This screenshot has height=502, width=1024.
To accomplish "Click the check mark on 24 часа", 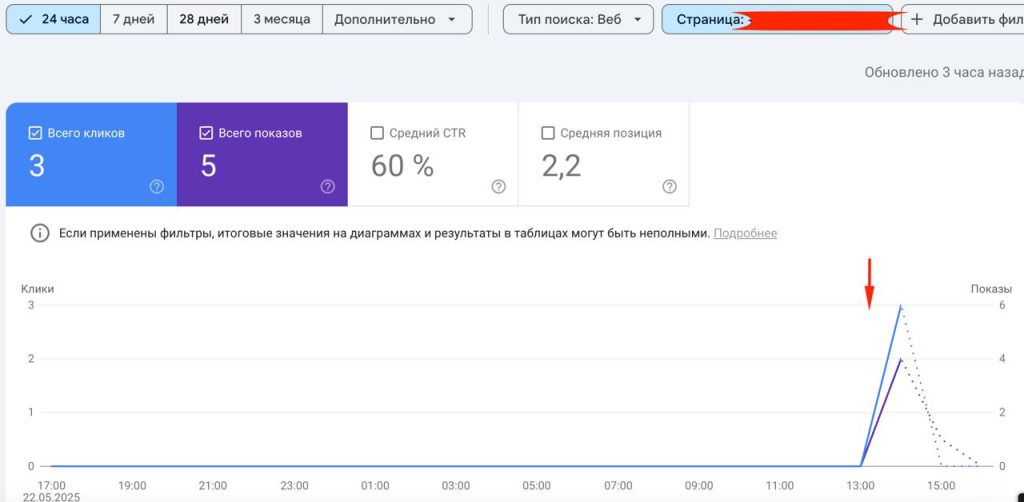I will click(26, 20).
